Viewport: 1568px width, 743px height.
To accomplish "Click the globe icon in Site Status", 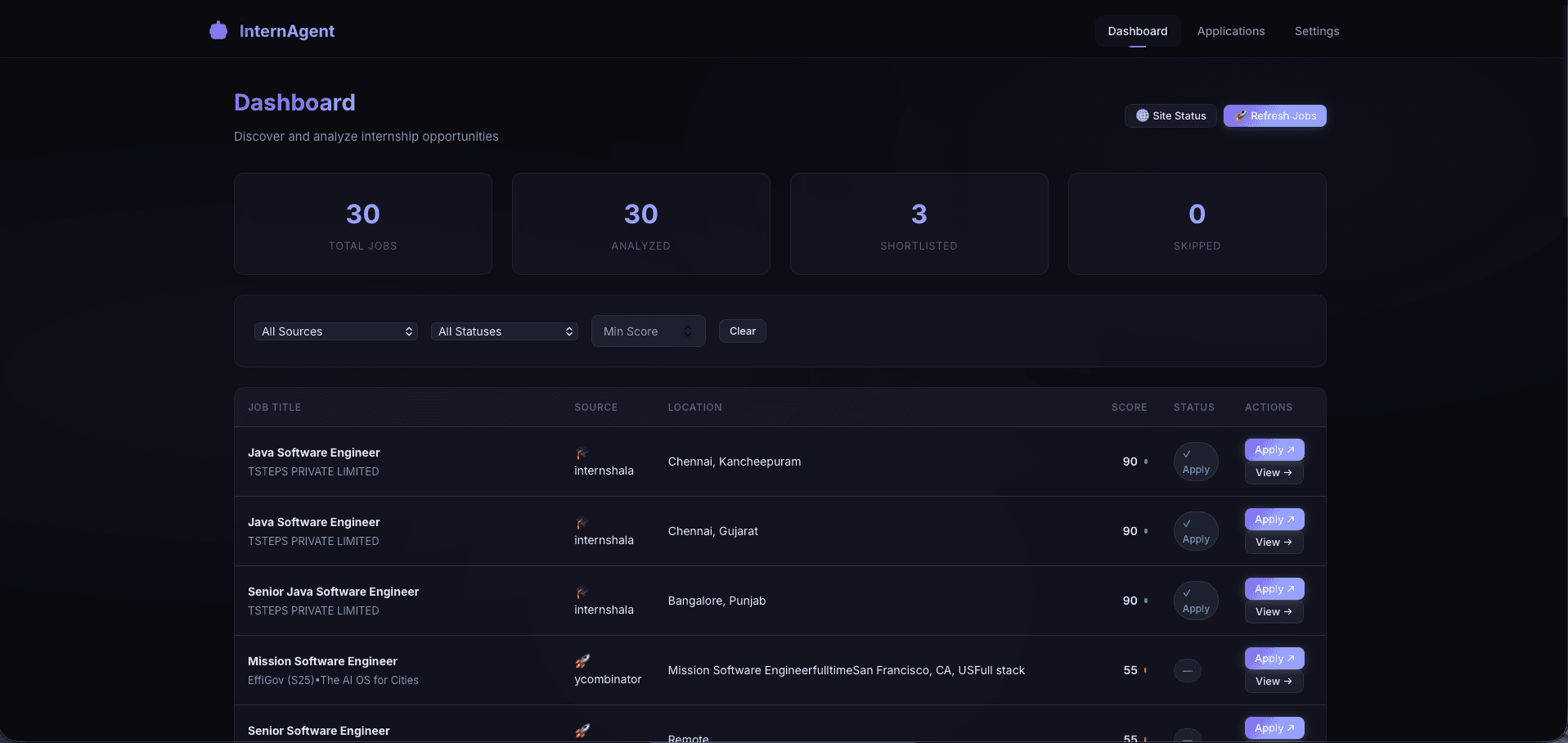I will tap(1143, 115).
